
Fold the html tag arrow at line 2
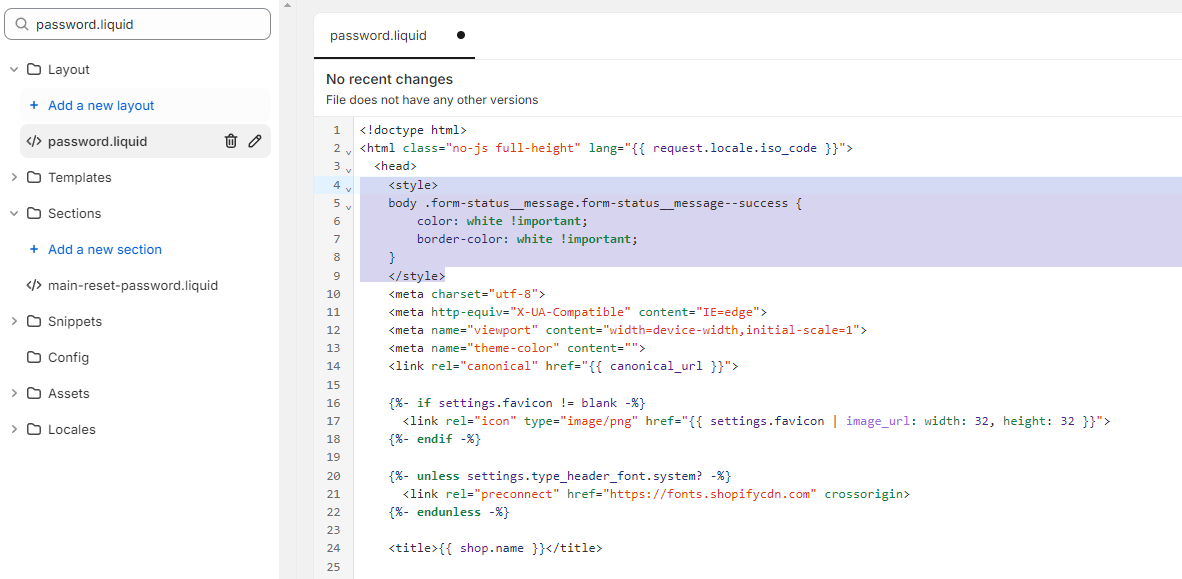(348, 151)
